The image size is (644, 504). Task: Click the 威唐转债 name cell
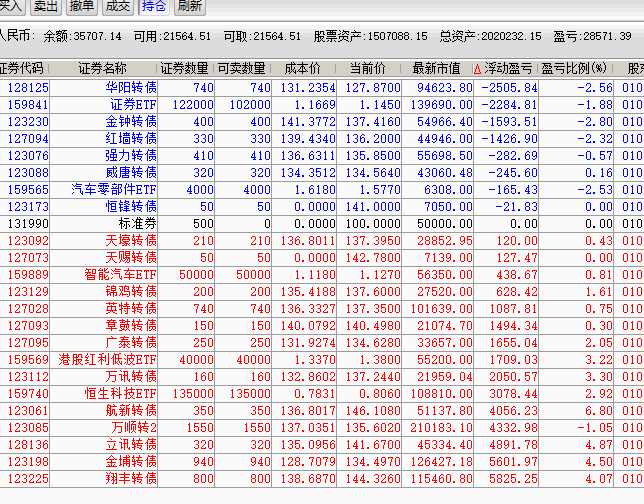click(131, 173)
